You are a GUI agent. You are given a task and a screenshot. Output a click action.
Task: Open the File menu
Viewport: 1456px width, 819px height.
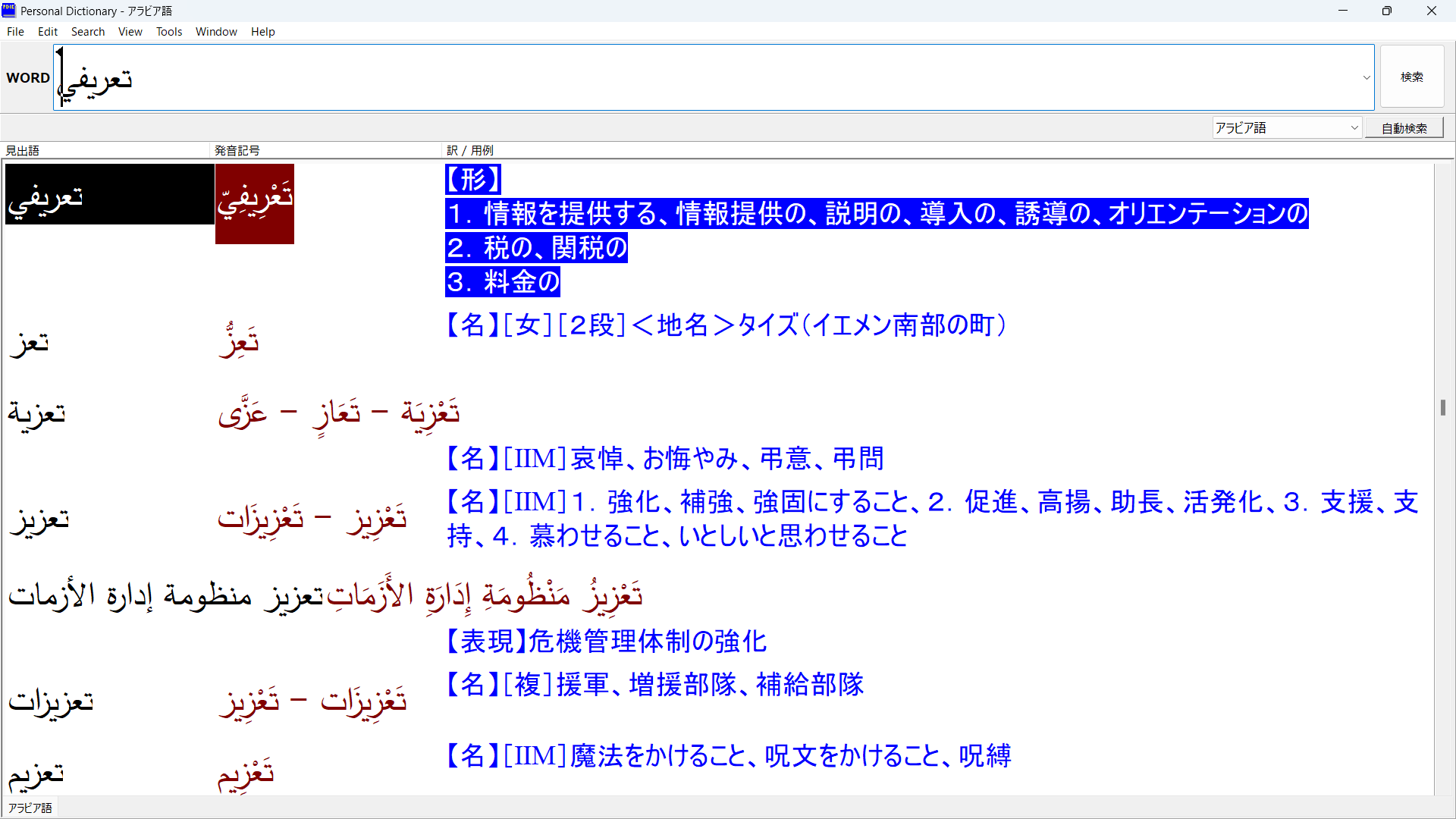pyautogui.click(x=15, y=31)
